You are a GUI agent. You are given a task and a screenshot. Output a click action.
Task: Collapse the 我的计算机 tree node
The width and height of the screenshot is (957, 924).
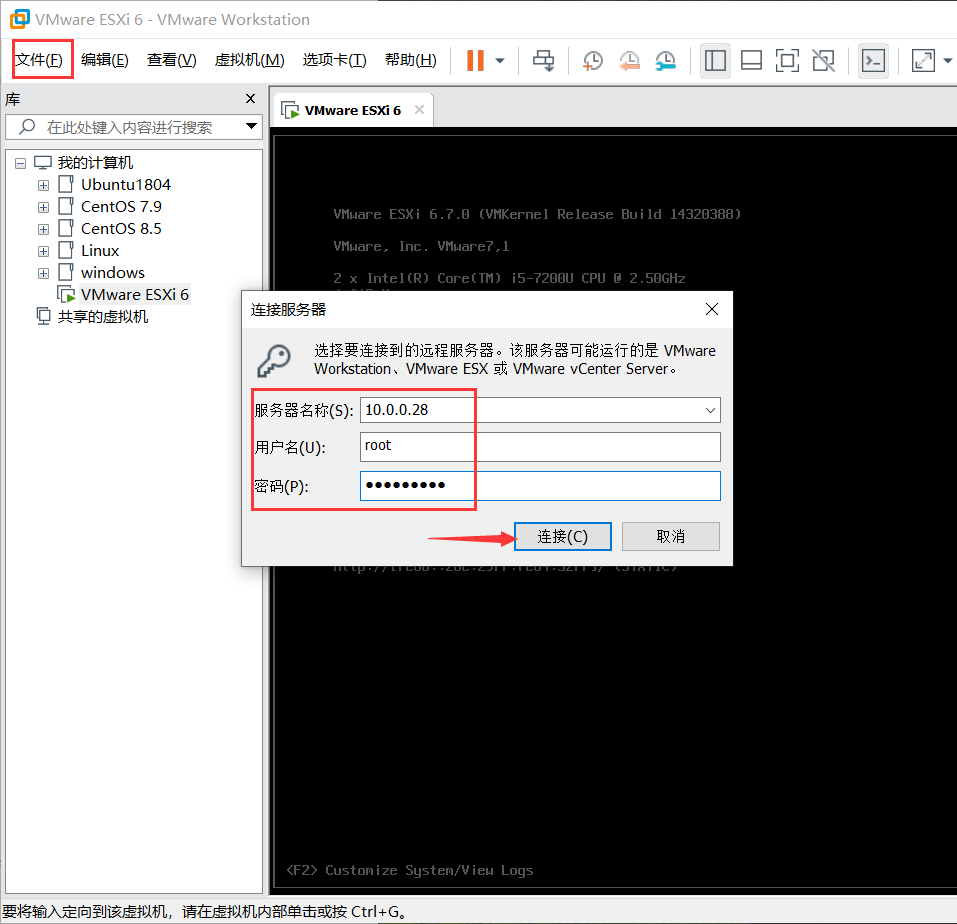[21, 163]
